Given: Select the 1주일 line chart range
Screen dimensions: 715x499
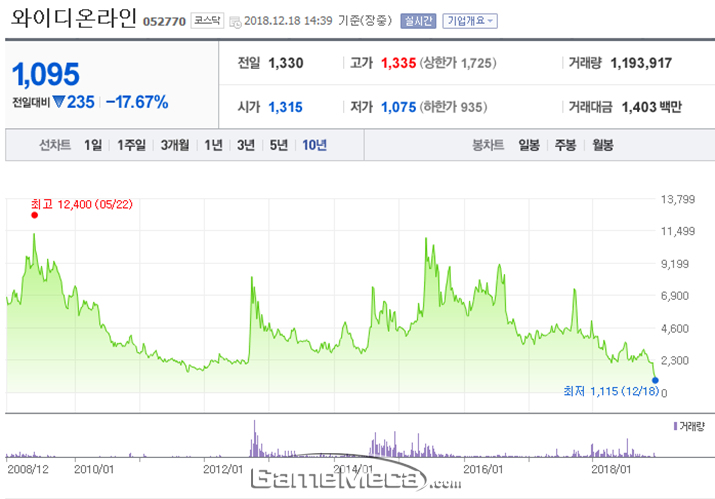Looking at the screenshot, I should (131, 146).
